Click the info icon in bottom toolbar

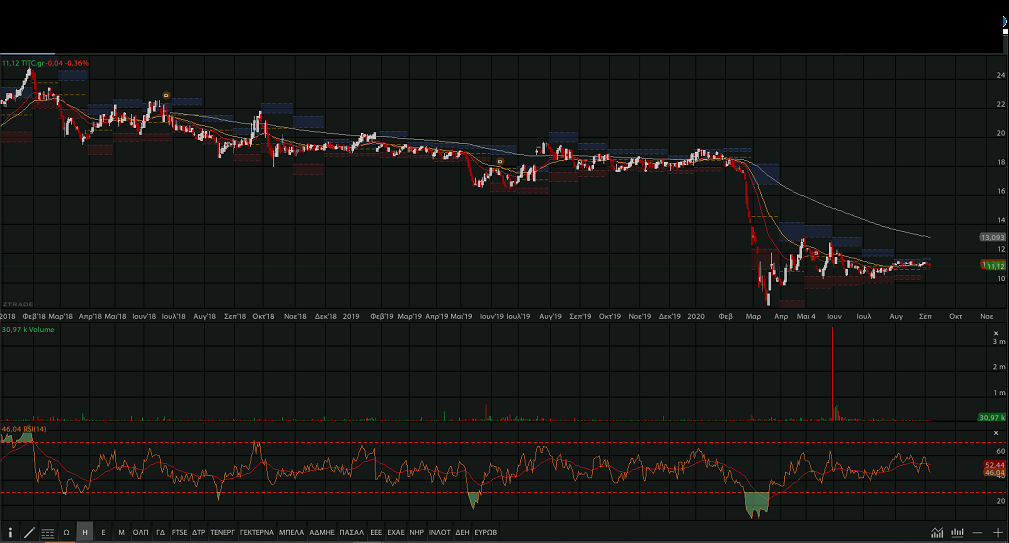coord(10,532)
